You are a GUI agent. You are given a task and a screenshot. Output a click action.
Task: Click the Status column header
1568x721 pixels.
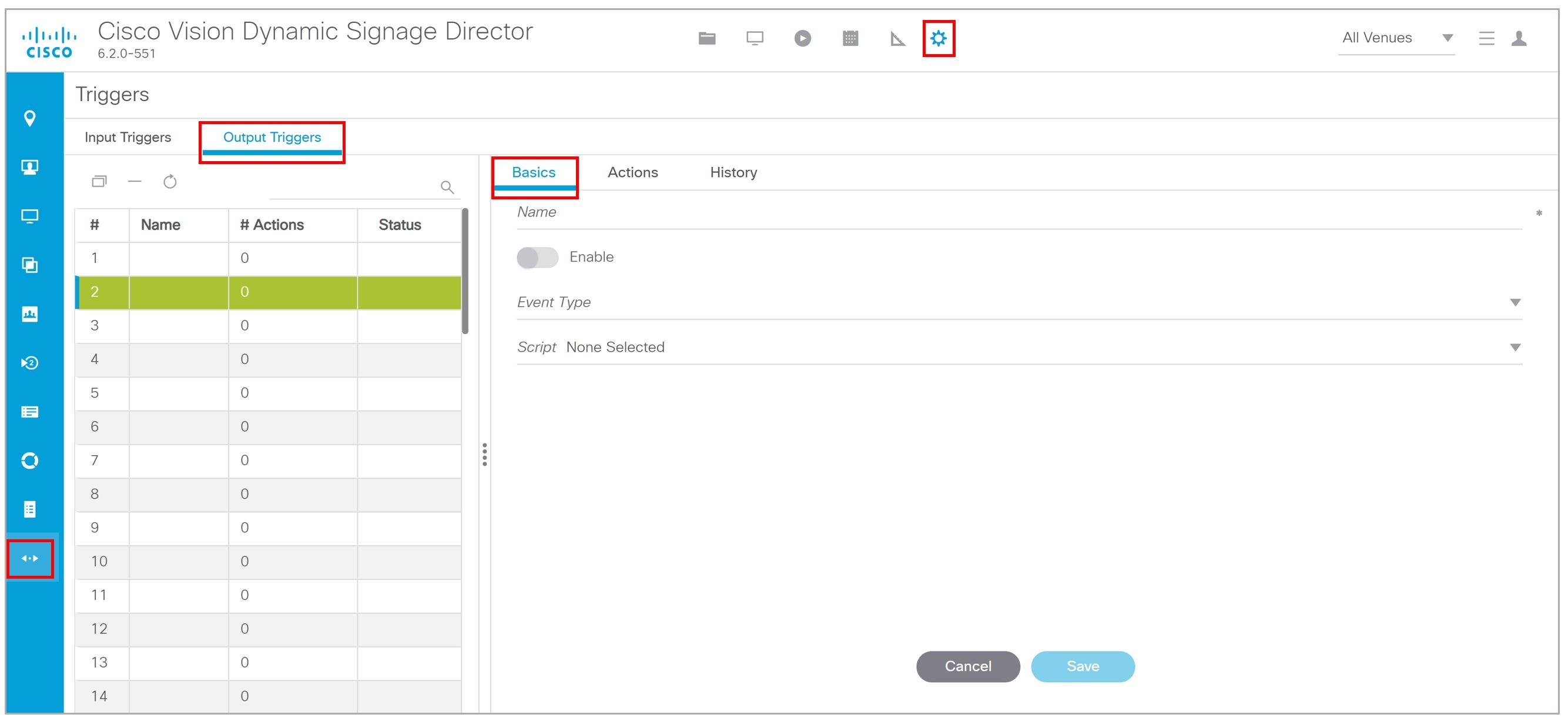click(409, 225)
